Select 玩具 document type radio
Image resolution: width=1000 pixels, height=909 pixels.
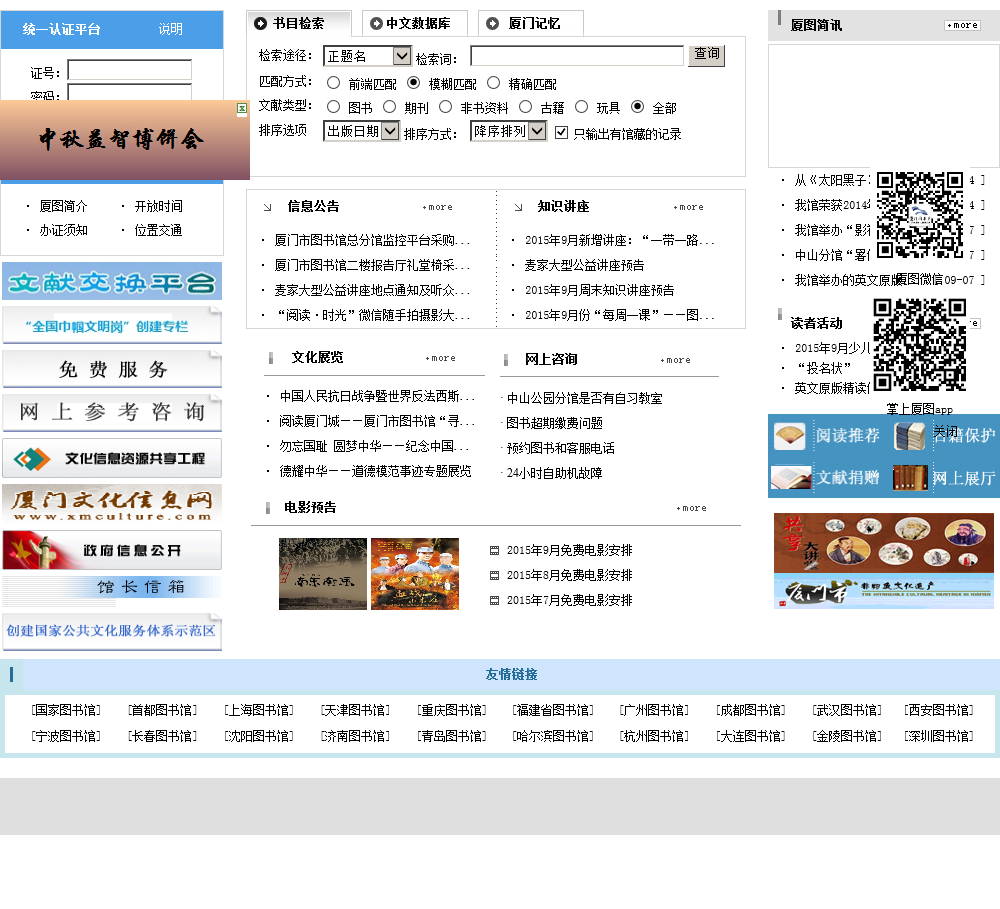click(582, 107)
